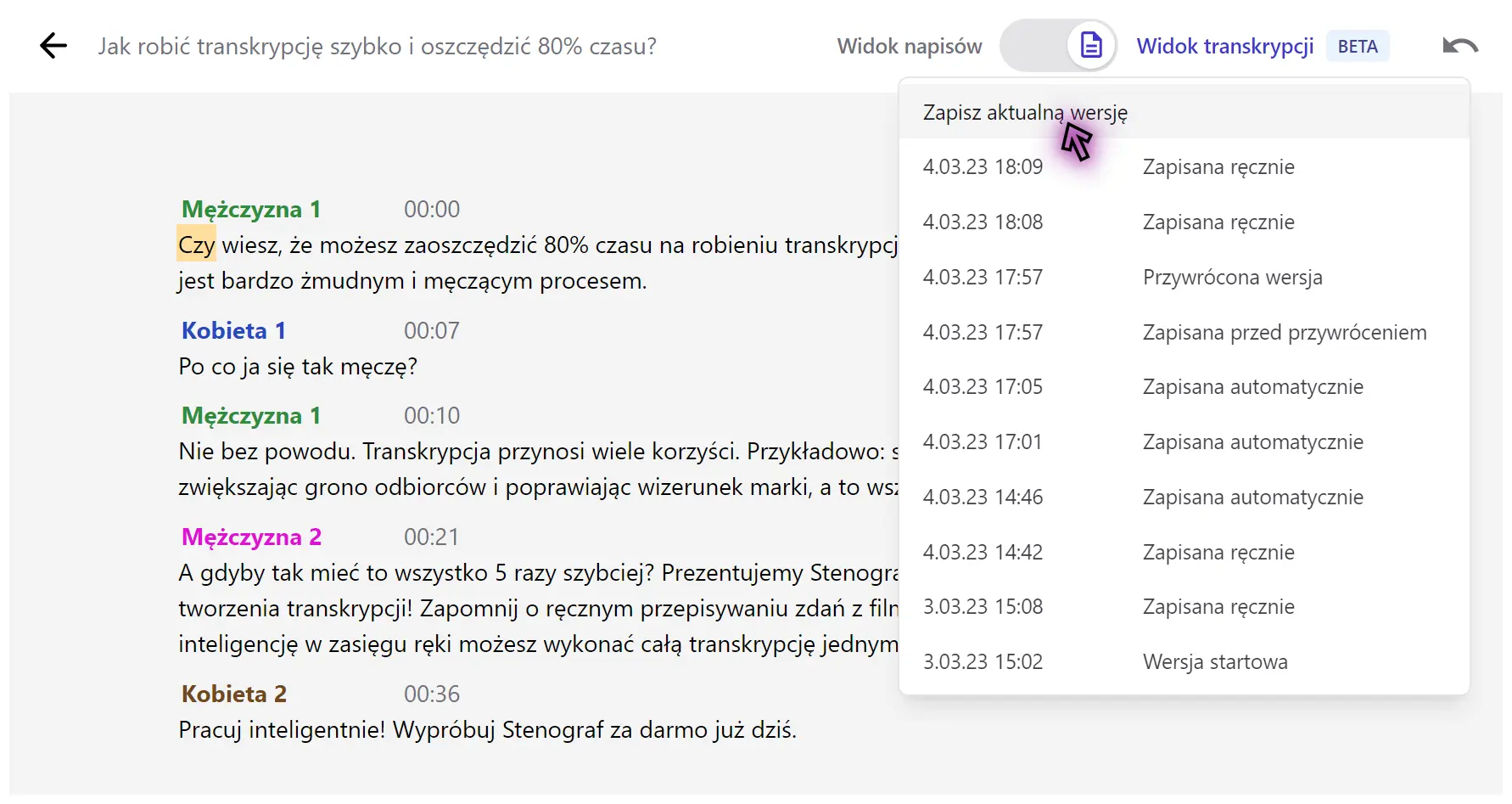Viewport: 1512px width, 804px height.
Task: Click the back arrow icon
Action: click(53, 46)
